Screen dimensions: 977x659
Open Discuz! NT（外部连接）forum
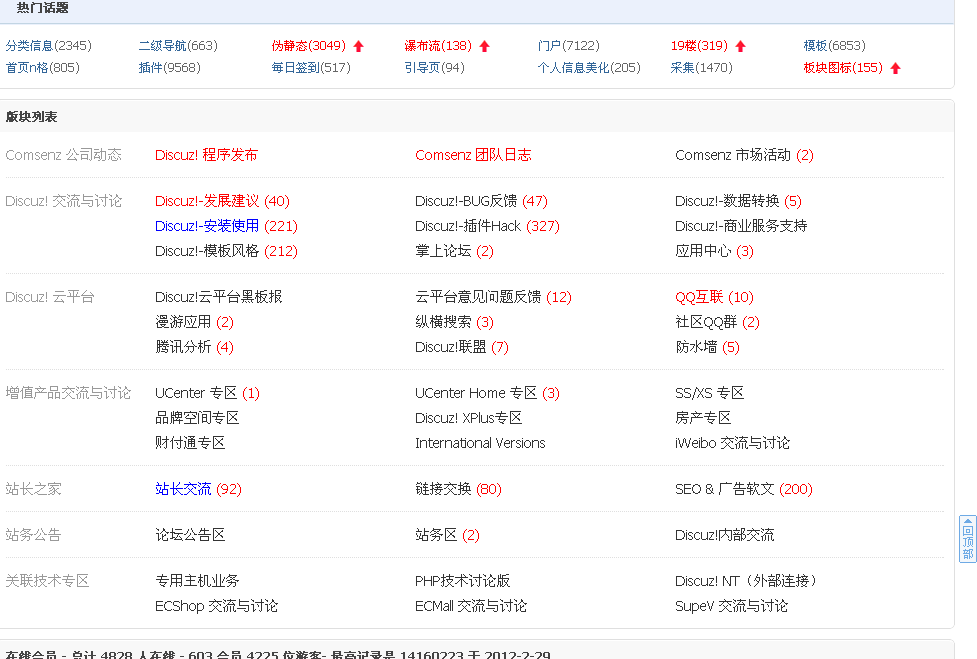pyautogui.click(x=746, y=581)
